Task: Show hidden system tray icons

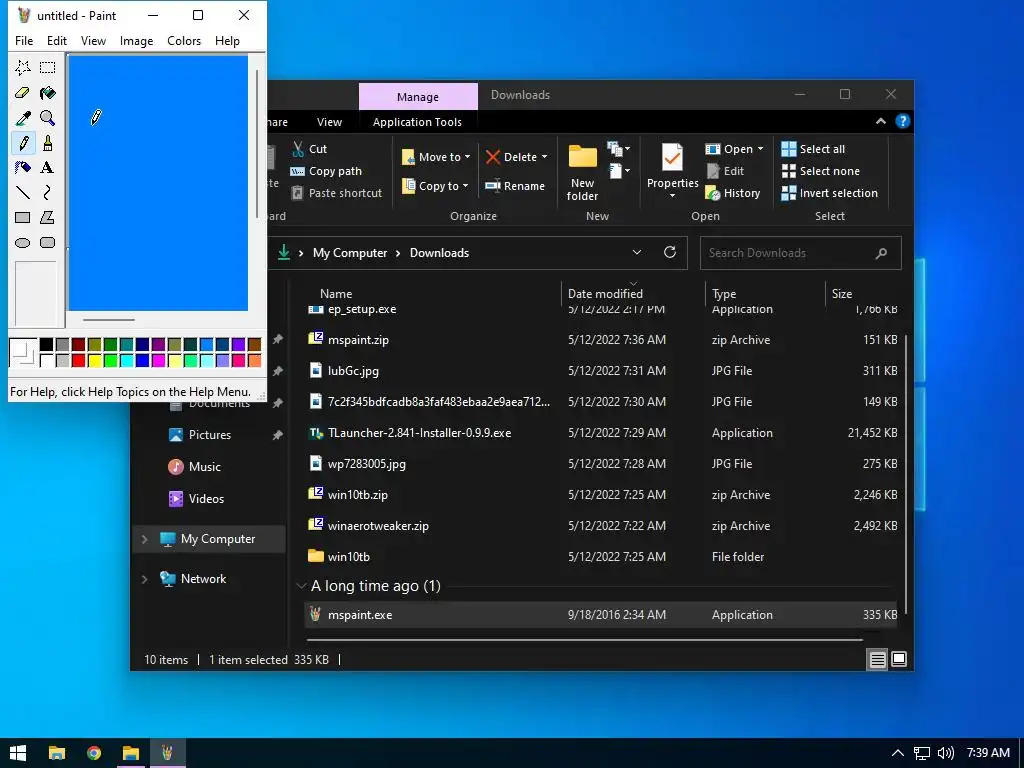Action: [x=898, y=753]
